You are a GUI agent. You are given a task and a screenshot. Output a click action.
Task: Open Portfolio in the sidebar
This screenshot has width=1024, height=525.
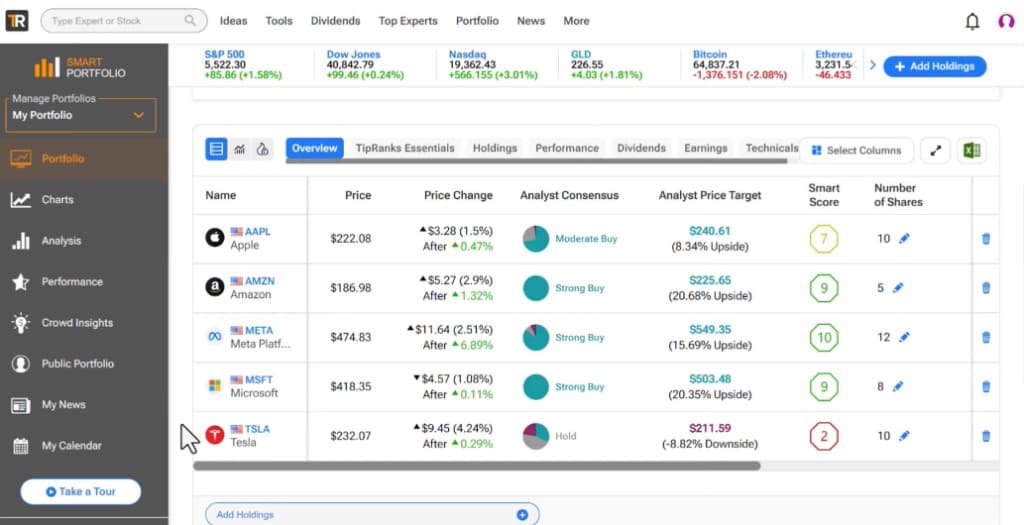tap(84, 159)
